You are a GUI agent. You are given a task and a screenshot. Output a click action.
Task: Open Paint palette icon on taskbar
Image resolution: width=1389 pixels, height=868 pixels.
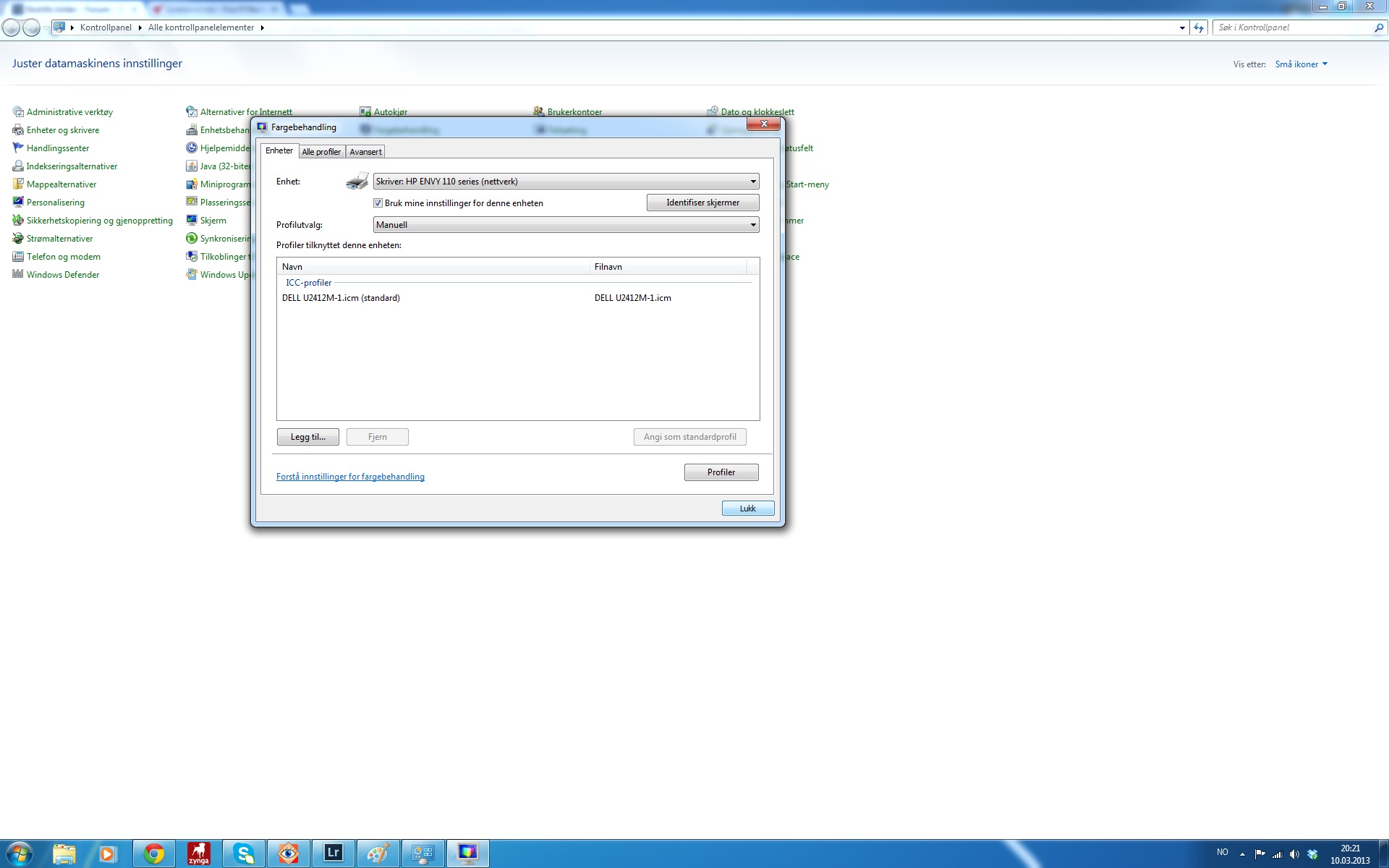tap(378, 854)
